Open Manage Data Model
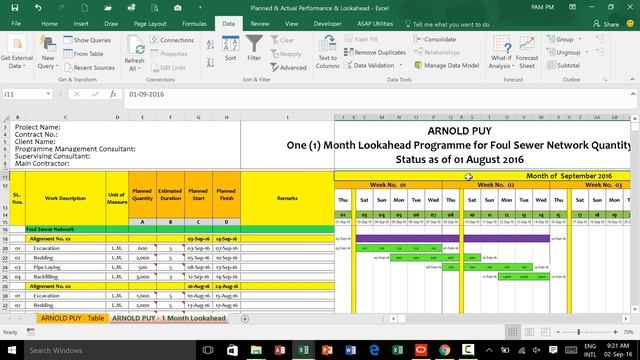This screenshot has width=640, height=360. tap(447, 65)
